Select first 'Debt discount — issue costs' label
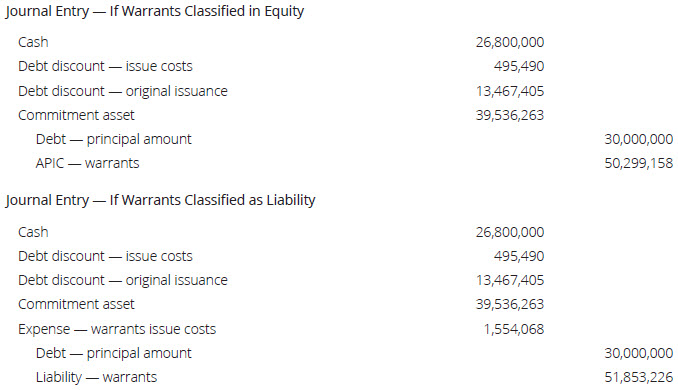678x390 pixels. pyautogui.click(x=105, y=66)
